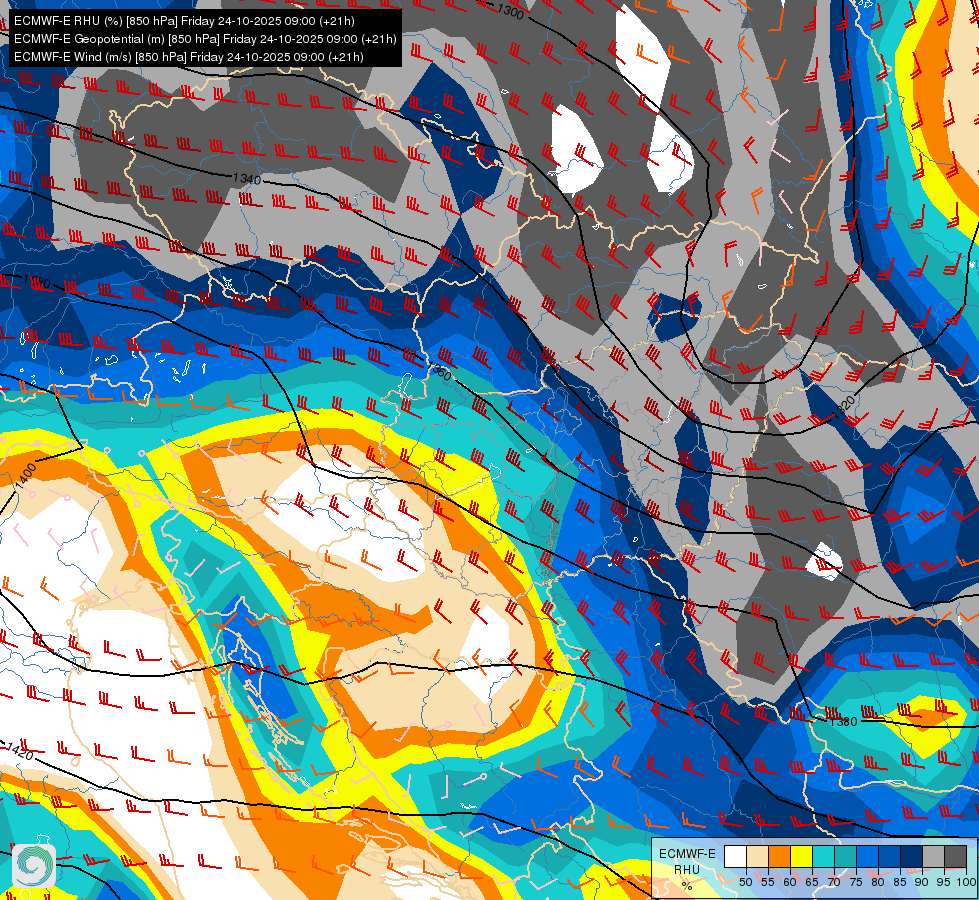This screenshot has width=979, height=900.
Task: Click the '1340' contour label
Action: 247,179
